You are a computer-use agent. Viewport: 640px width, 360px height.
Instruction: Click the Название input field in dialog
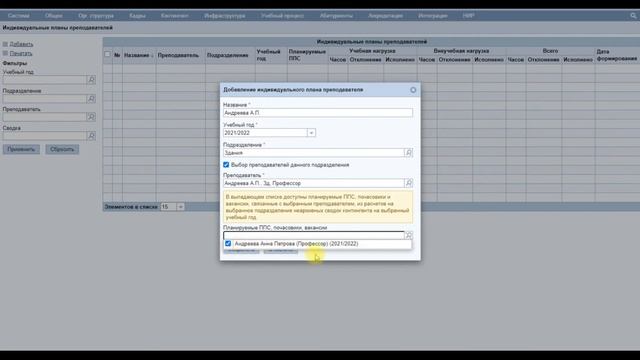[318, 113]
